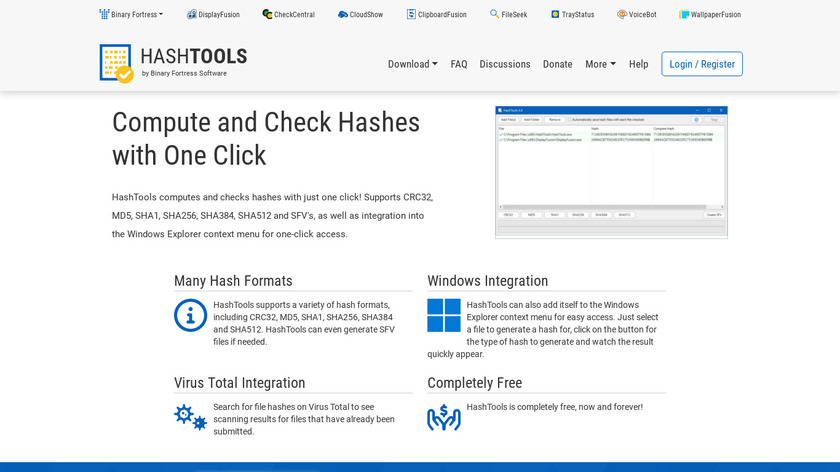Click the VoiceBot icon
Image resolution: width=840 pixels, height=472 pixels.
pyautogui.click(x=622, y=14)
